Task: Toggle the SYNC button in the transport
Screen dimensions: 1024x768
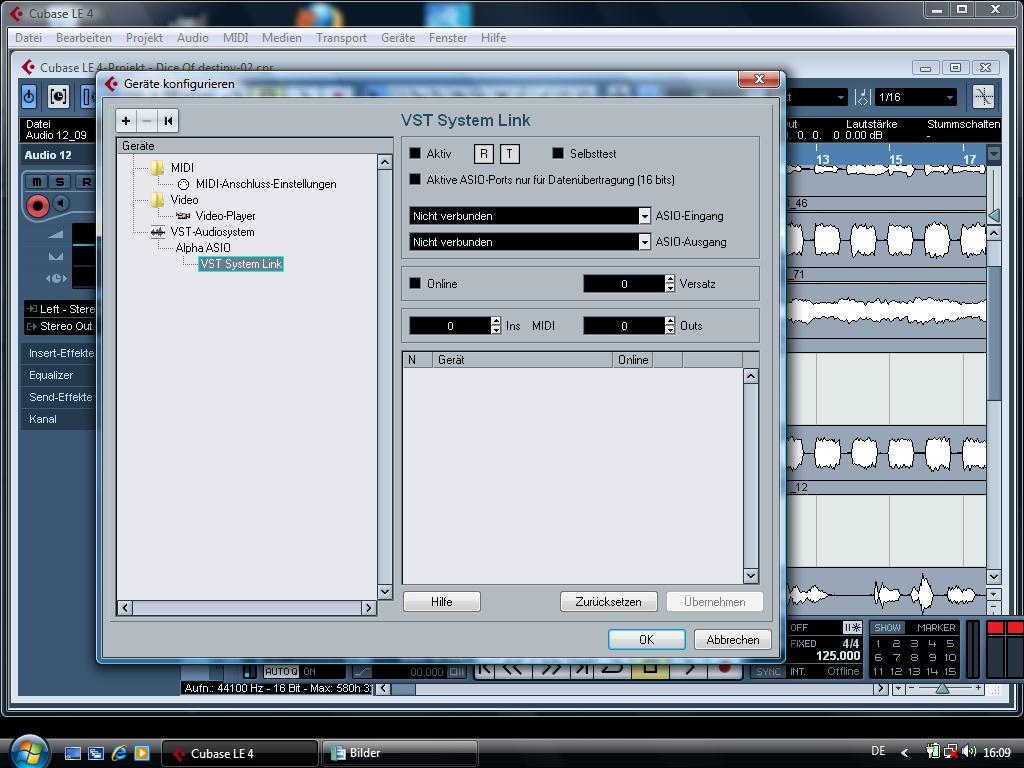Action: point(769,671)
